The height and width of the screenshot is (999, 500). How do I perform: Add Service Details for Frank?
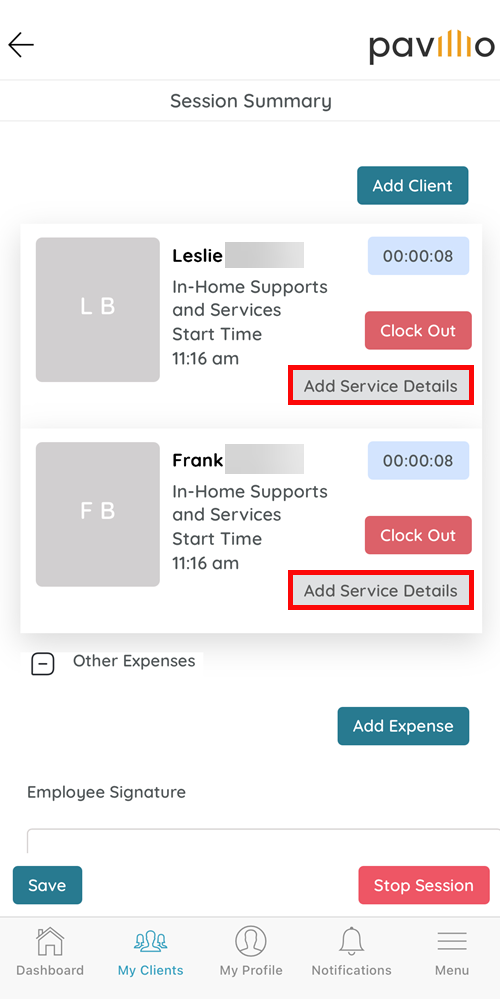(x=381, y=591)
